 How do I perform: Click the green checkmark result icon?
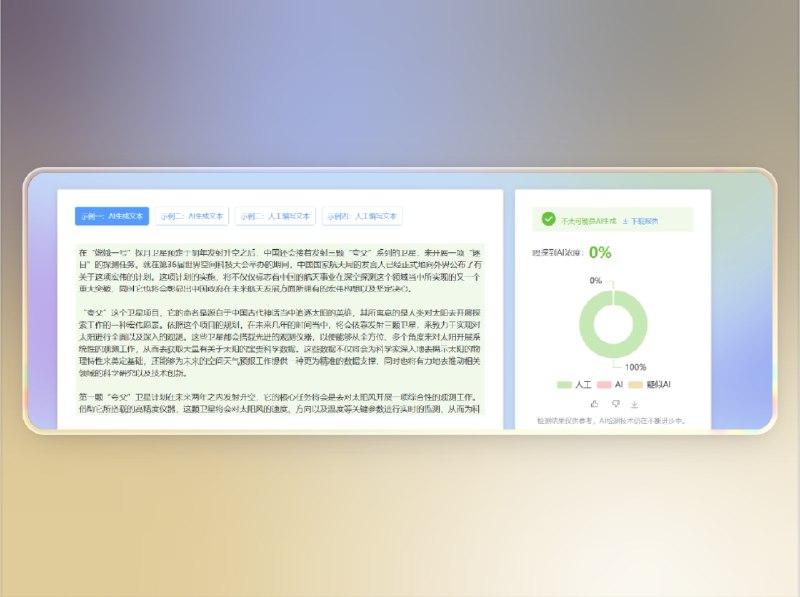tap(548, 219)
